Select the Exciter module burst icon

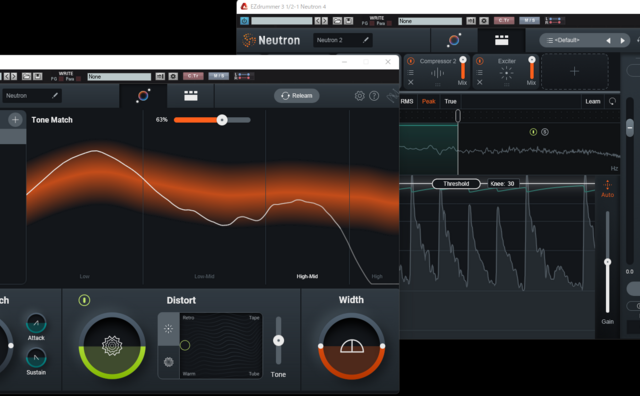[x=506, y=73]
